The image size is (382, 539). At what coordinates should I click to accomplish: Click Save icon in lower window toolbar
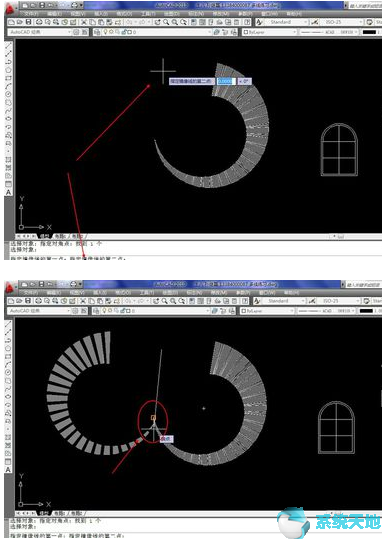28,301
